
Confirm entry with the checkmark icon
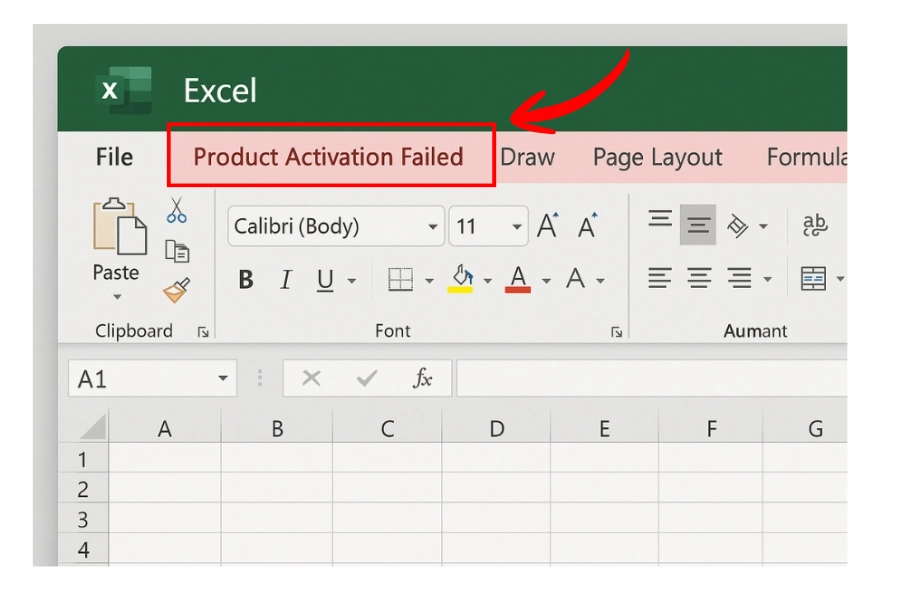(x=367, y=378)
